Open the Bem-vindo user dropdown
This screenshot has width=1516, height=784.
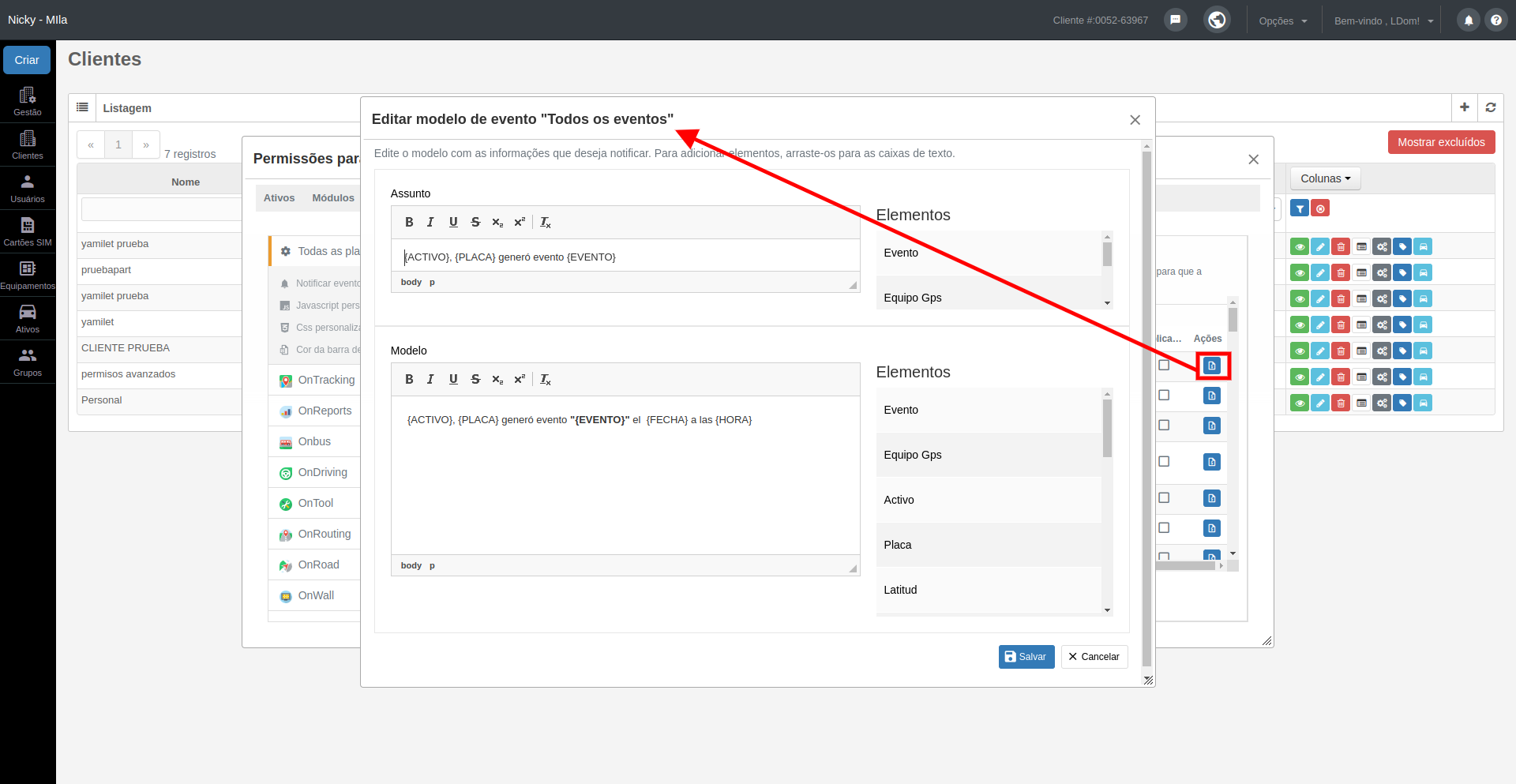coord(1383,21)
